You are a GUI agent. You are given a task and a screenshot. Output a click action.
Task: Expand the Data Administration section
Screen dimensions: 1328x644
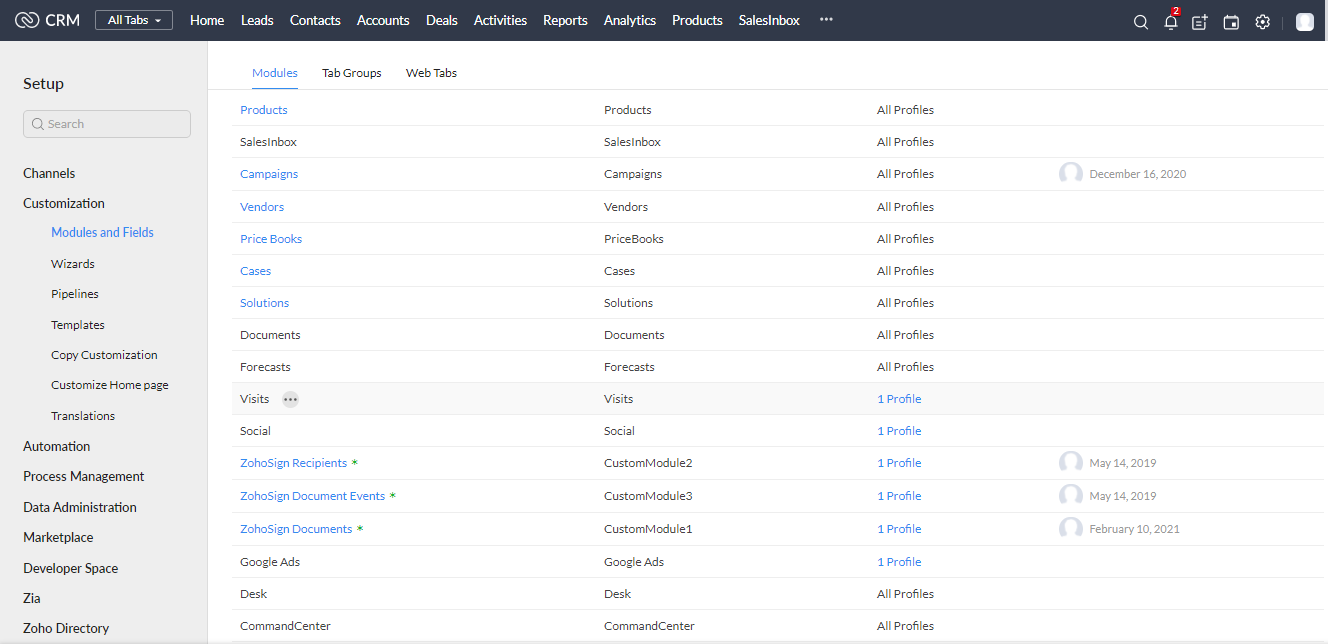[x=80, y=507]
